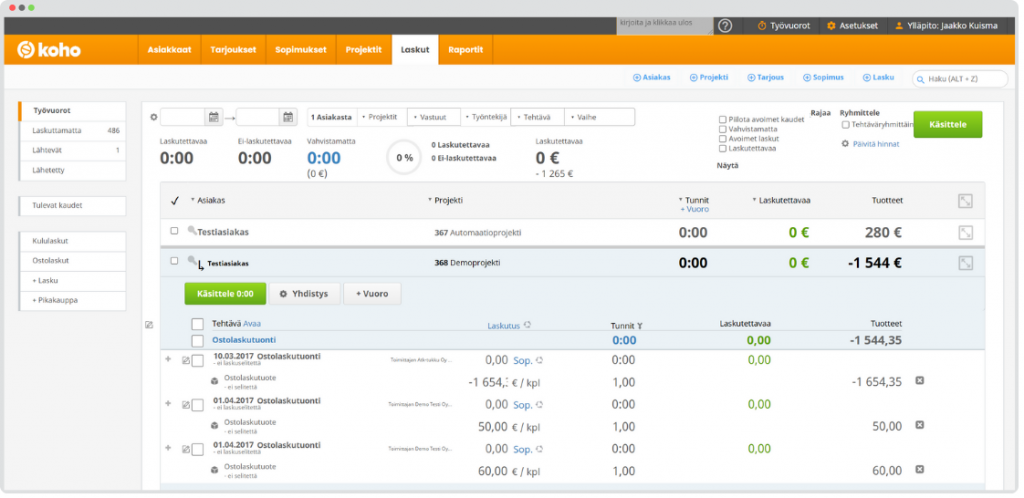This screenshot has width=1024, height=498.
Task: Click the check-all tick in table header
Action: [x=174, y=201]
